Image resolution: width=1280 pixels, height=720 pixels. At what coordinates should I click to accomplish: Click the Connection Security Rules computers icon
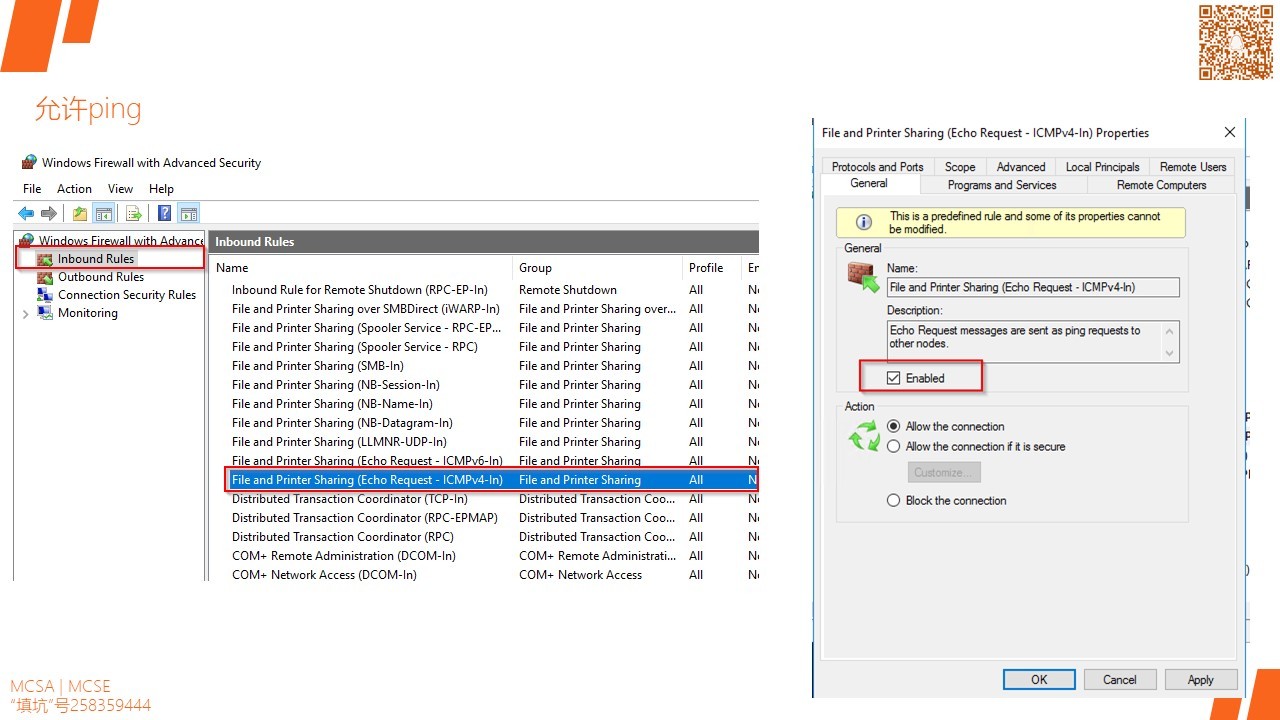[44, 295]
